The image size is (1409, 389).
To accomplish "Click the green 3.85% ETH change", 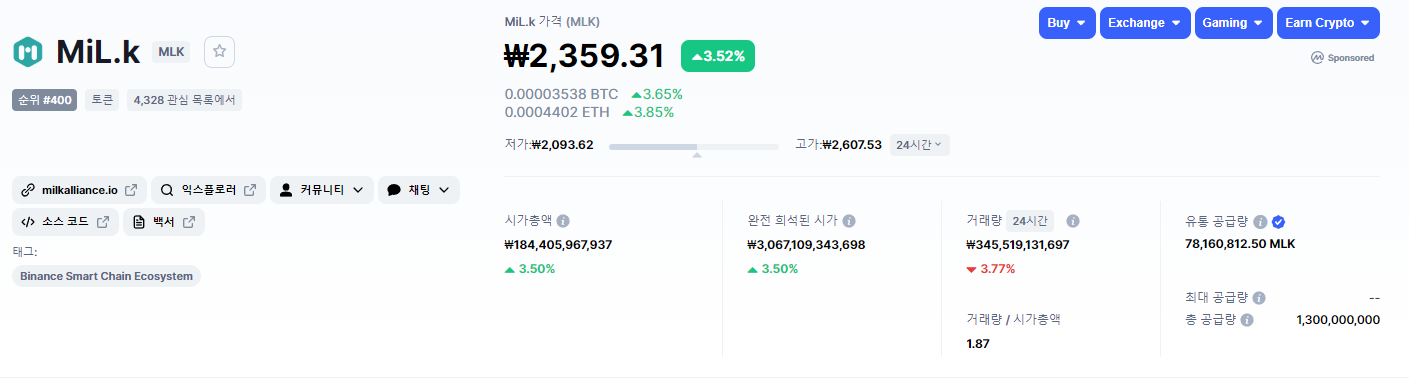I will coord(648,113).
